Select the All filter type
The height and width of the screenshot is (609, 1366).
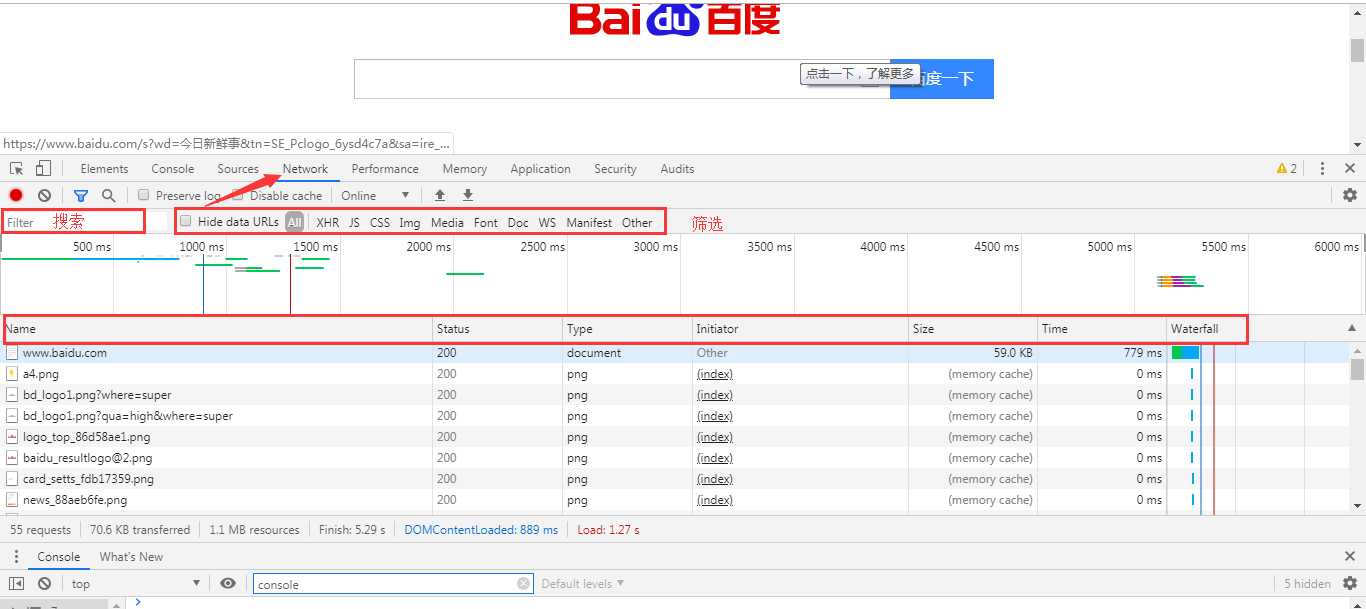click(294, 222)
